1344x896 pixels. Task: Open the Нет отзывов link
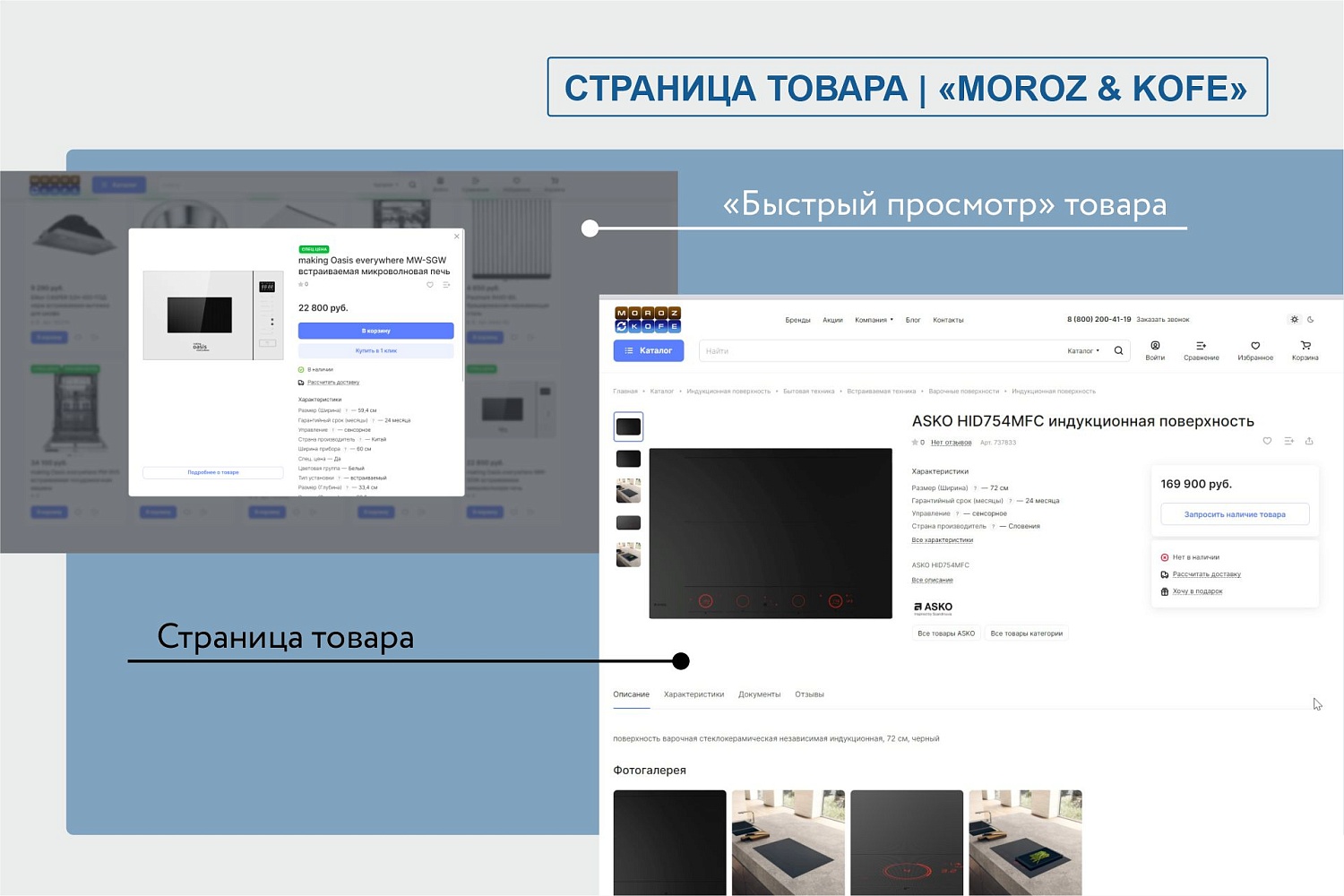[x=951, y=443]
